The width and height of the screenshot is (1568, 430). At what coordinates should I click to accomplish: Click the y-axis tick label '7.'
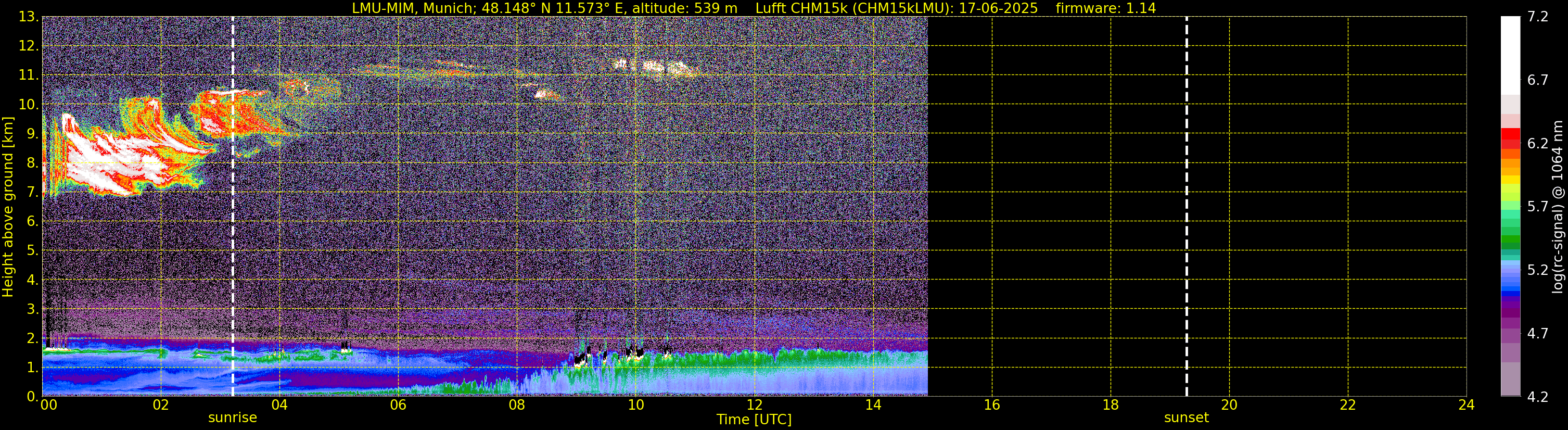pos(32,193)
